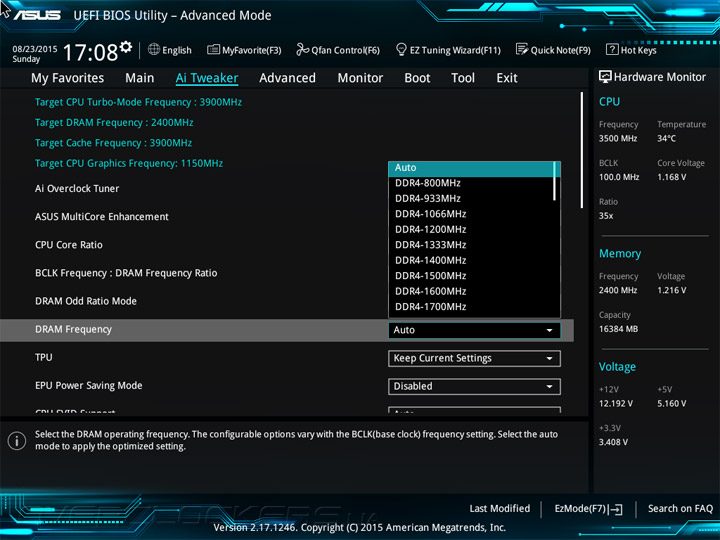Open Qfan Control(F6) fan icon

click(303, 50)
